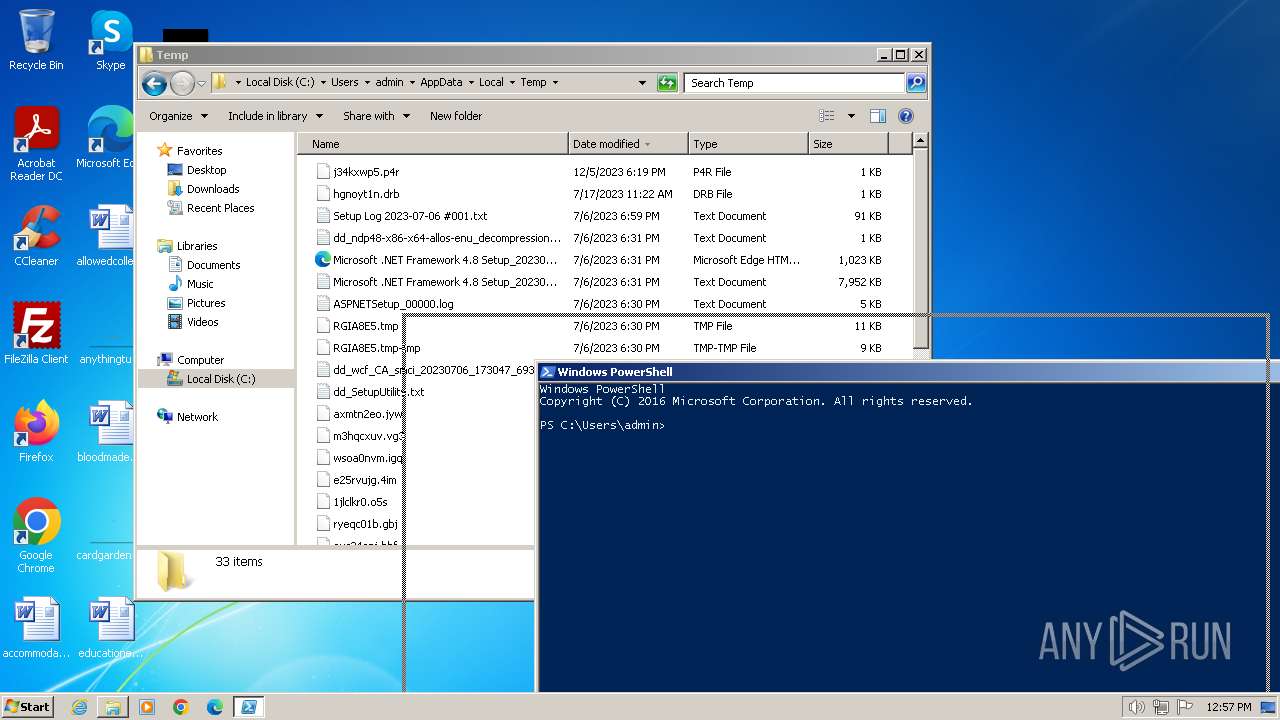Click the PowerShell command prompt area
The width and height of the screenshot is (1280, 720).
click(x=906, y=536)
